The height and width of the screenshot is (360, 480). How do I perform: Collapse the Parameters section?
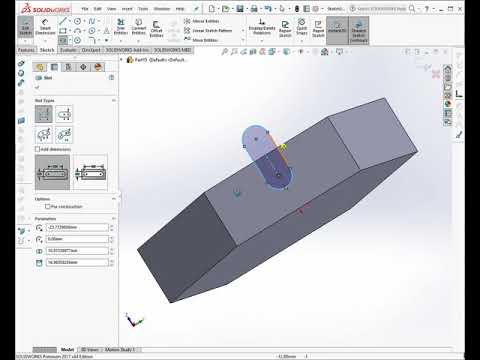pyautogui.click(x=114, y=219)
